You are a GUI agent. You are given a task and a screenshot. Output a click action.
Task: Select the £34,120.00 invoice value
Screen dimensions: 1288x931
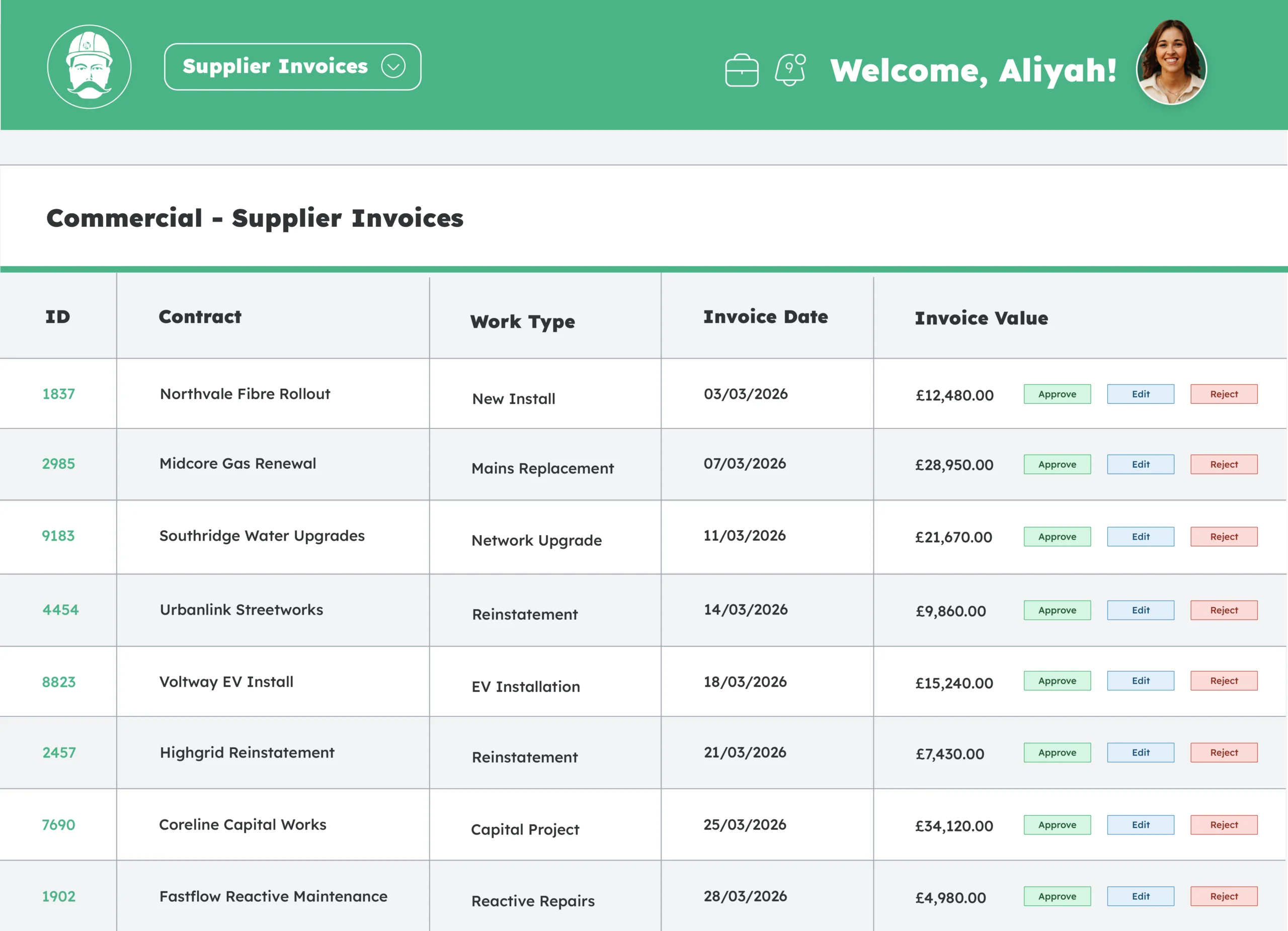954,826
